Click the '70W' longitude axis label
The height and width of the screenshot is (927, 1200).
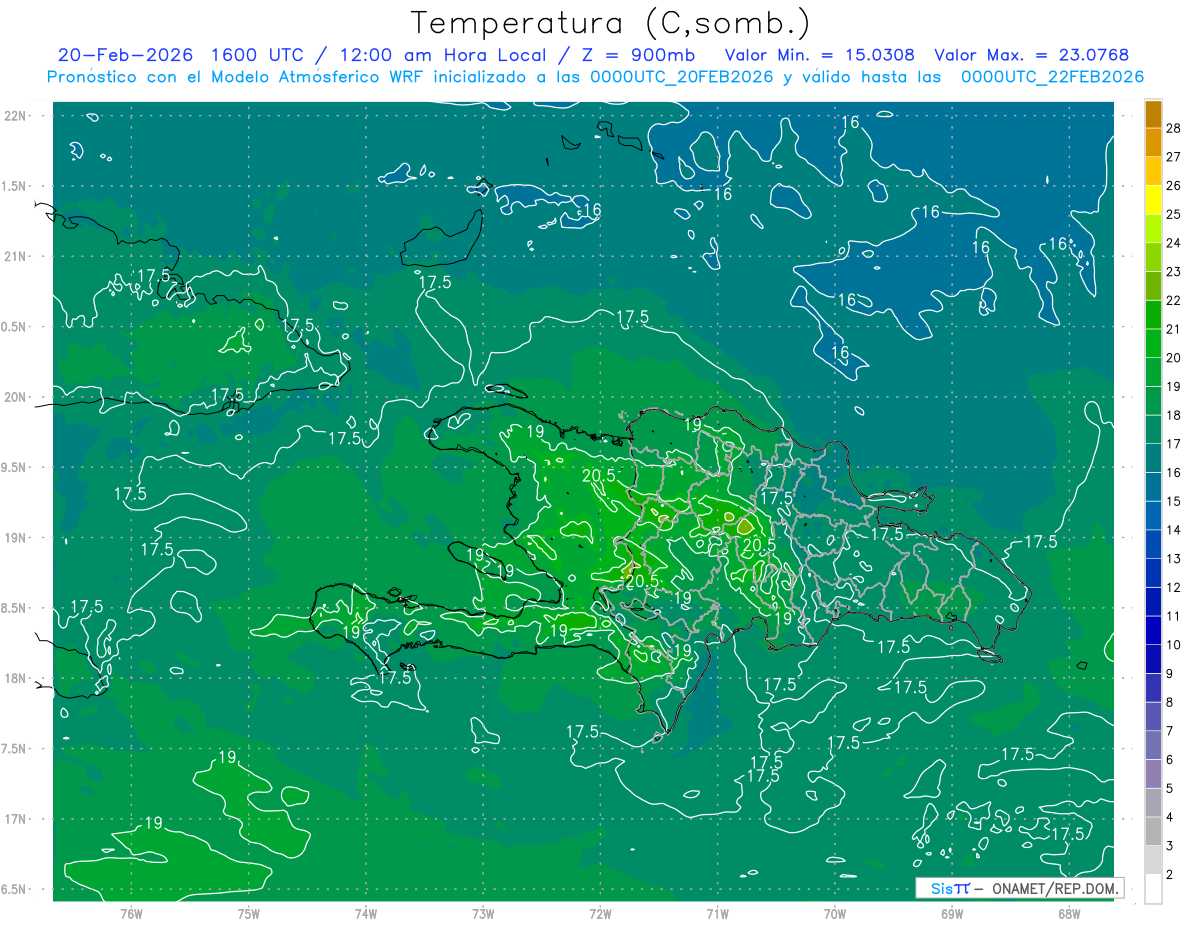point(834,913)
